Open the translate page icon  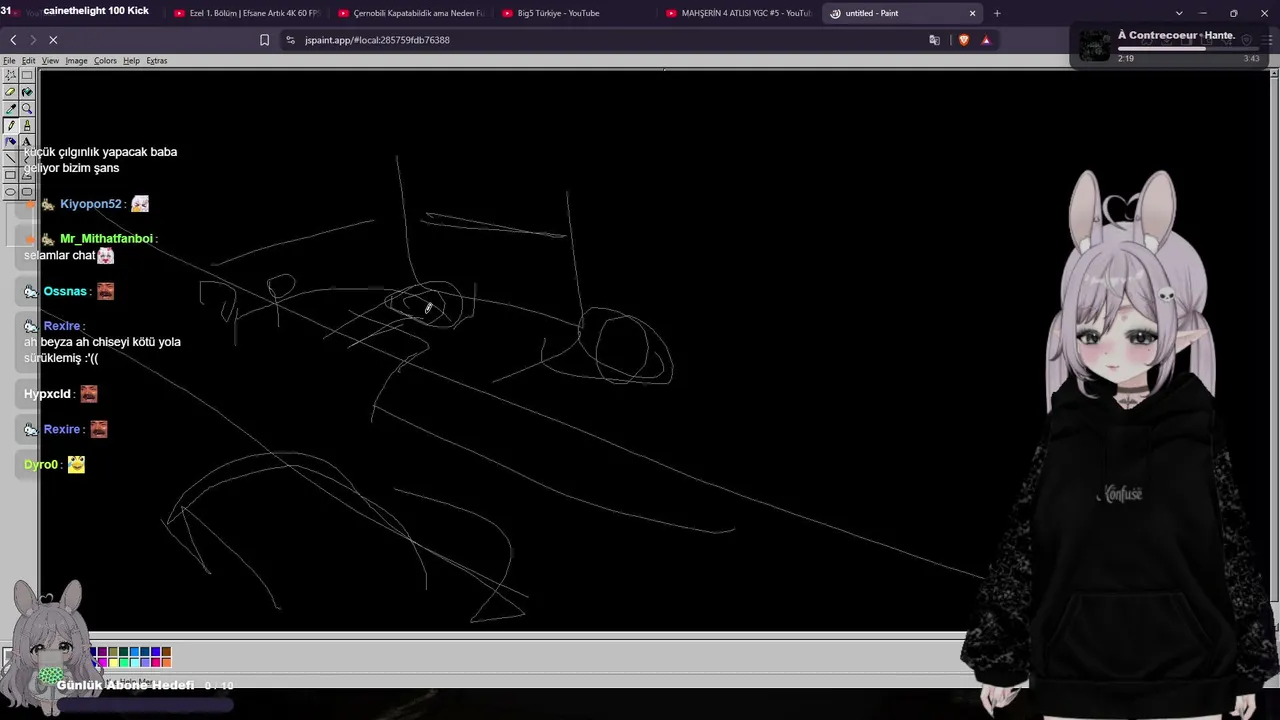934,40
